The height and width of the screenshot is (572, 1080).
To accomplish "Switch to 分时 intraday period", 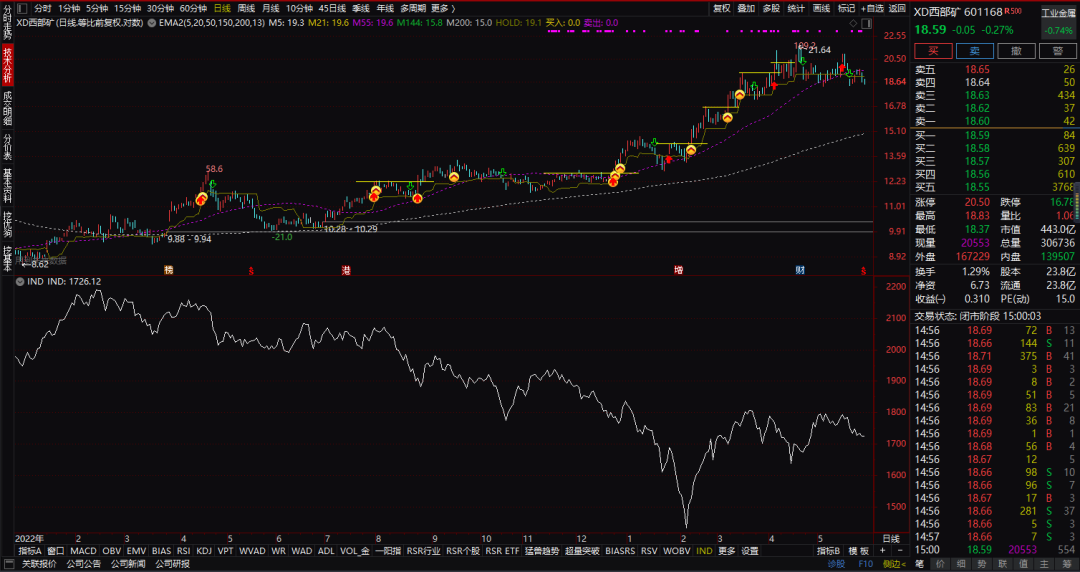I will pyautogui.click(x=43, y=8).
